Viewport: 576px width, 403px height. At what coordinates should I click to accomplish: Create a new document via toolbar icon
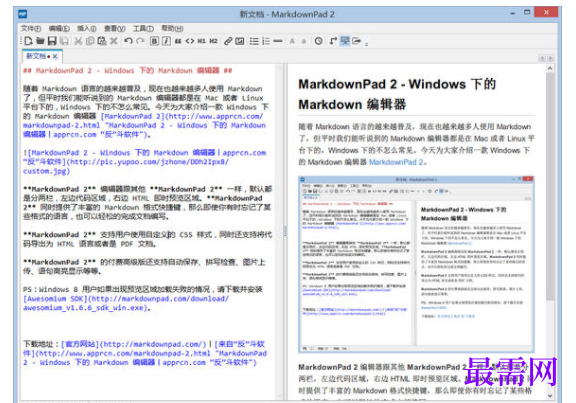pyautogui.click(x=29, y=41)
